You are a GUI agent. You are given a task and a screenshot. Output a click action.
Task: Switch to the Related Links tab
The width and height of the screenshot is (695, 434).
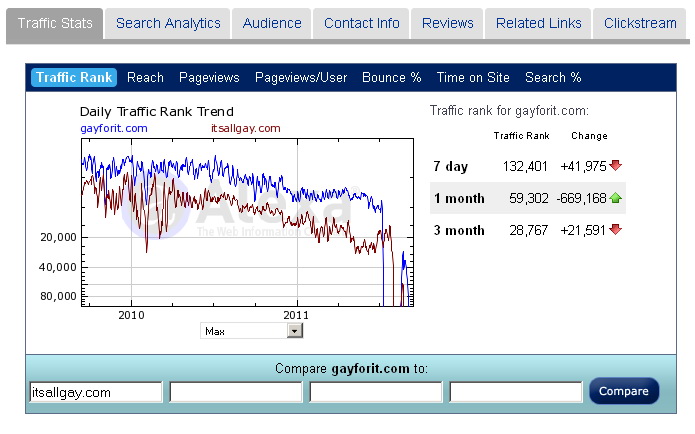click(538, 23)
